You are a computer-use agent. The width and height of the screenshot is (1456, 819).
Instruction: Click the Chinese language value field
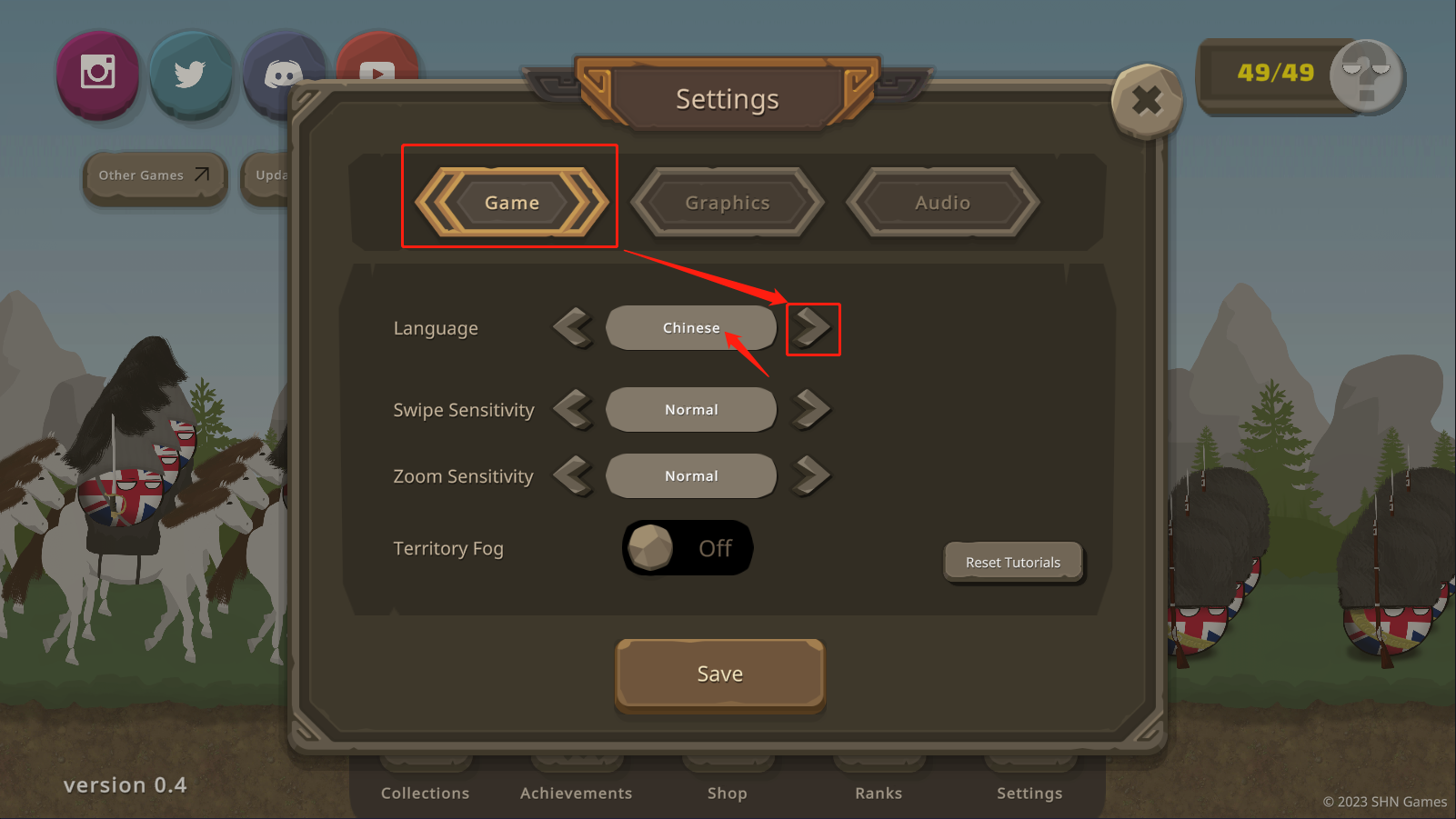point(691,328)
